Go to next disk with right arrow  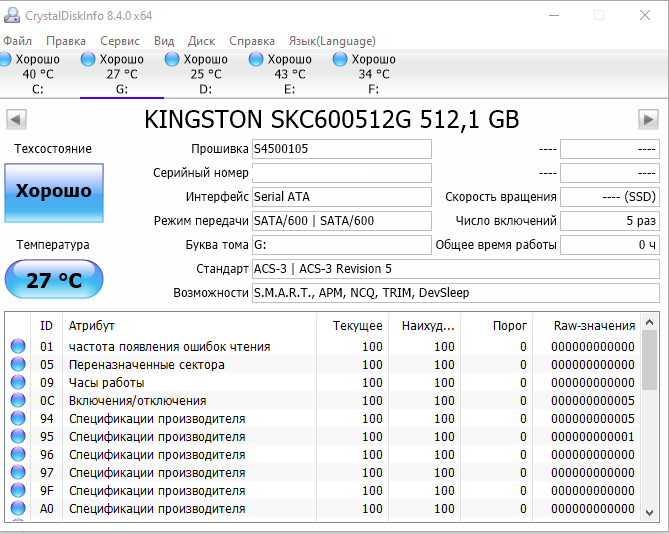(x=648, y=119)
